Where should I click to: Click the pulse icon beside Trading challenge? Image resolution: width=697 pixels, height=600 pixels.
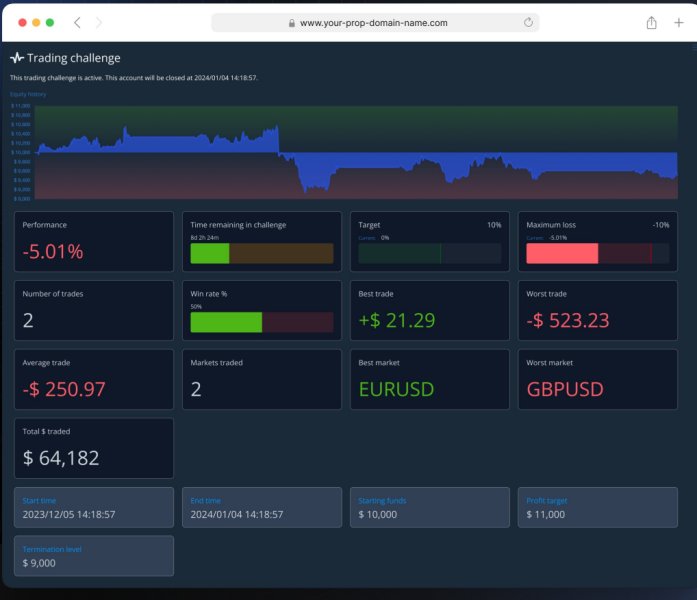click(x=17, y=58)
